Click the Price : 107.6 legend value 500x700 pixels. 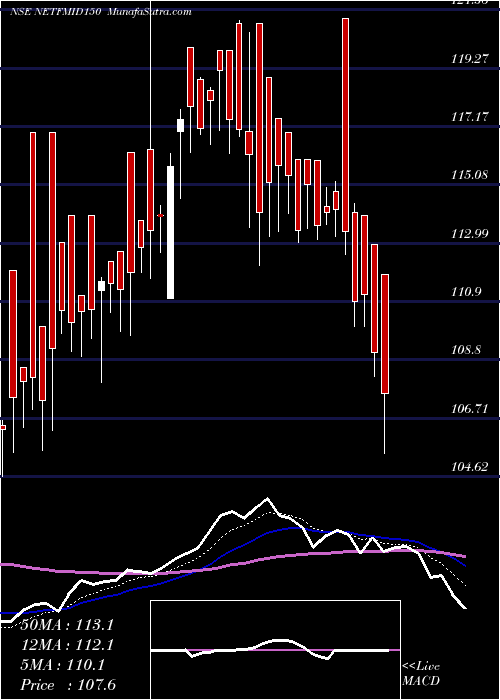[x=67, y=684]
